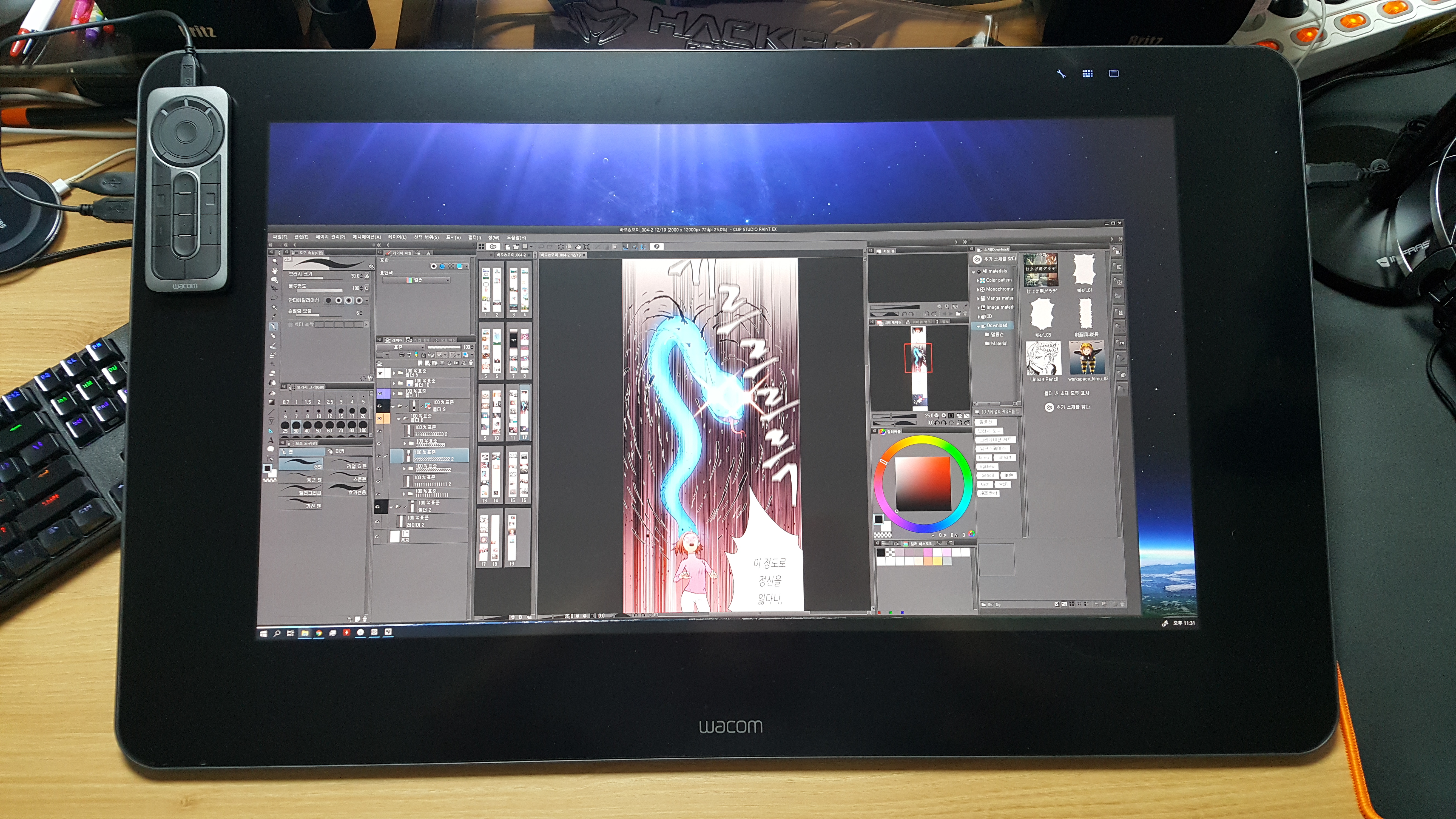Open the 컬러 expression color dropdown
The image size is (1456, 819).
pyautogui.click(x=417, y=280)
